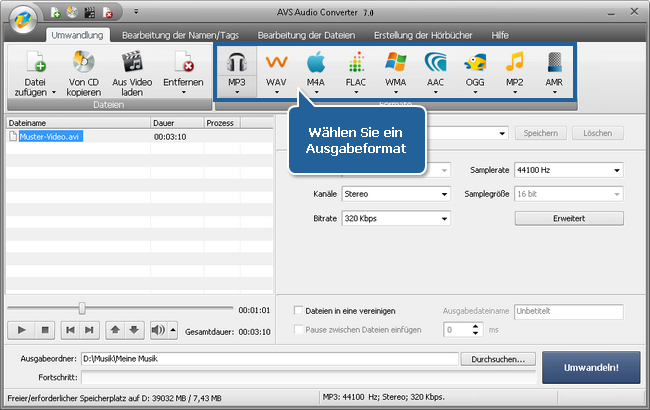Click the Ausgabeordner path field

click(270, 359)
